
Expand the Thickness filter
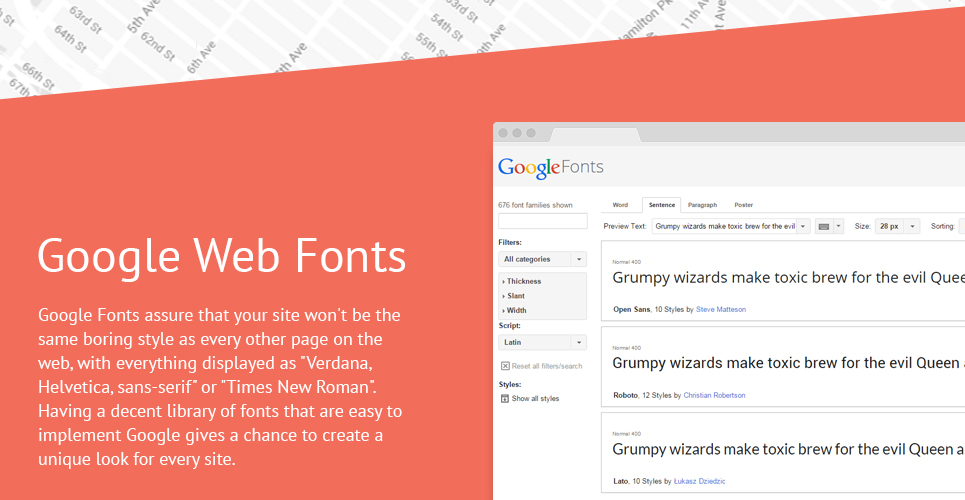click(522, 281)
